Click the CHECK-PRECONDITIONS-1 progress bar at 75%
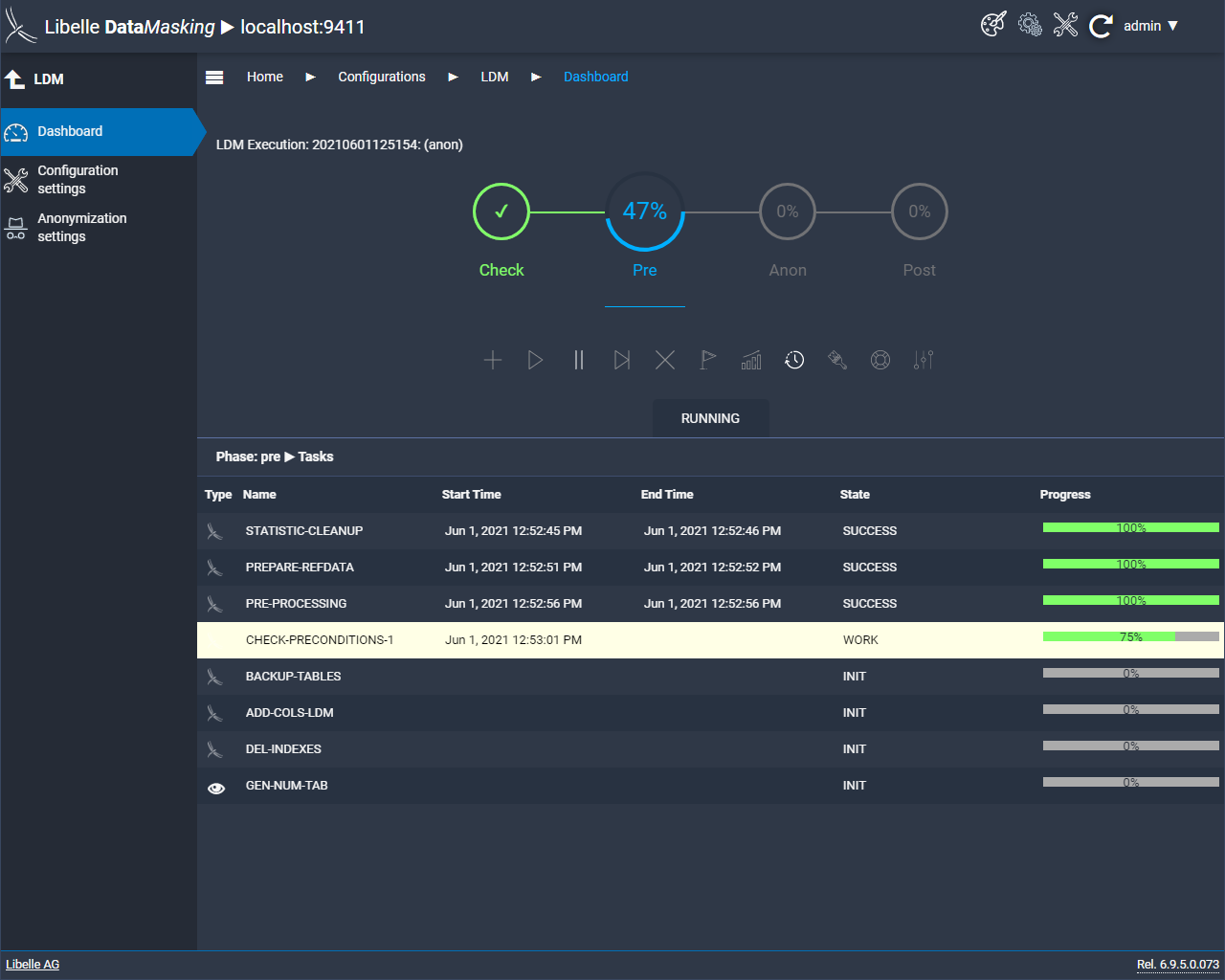Viewport: 1225px width, 980px height. click(x=1130, y=636)
